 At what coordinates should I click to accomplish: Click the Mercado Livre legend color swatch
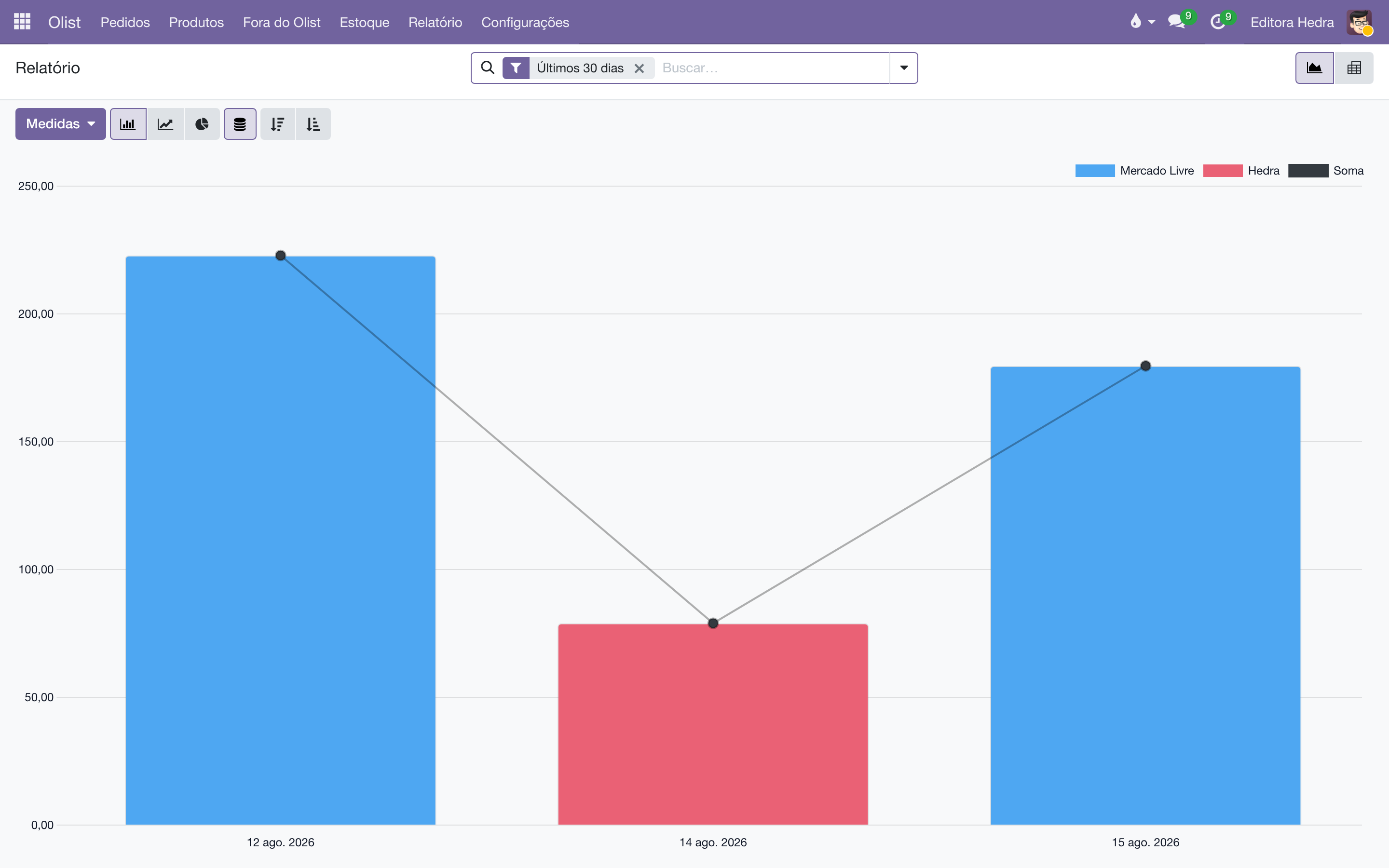point(1094,171)
